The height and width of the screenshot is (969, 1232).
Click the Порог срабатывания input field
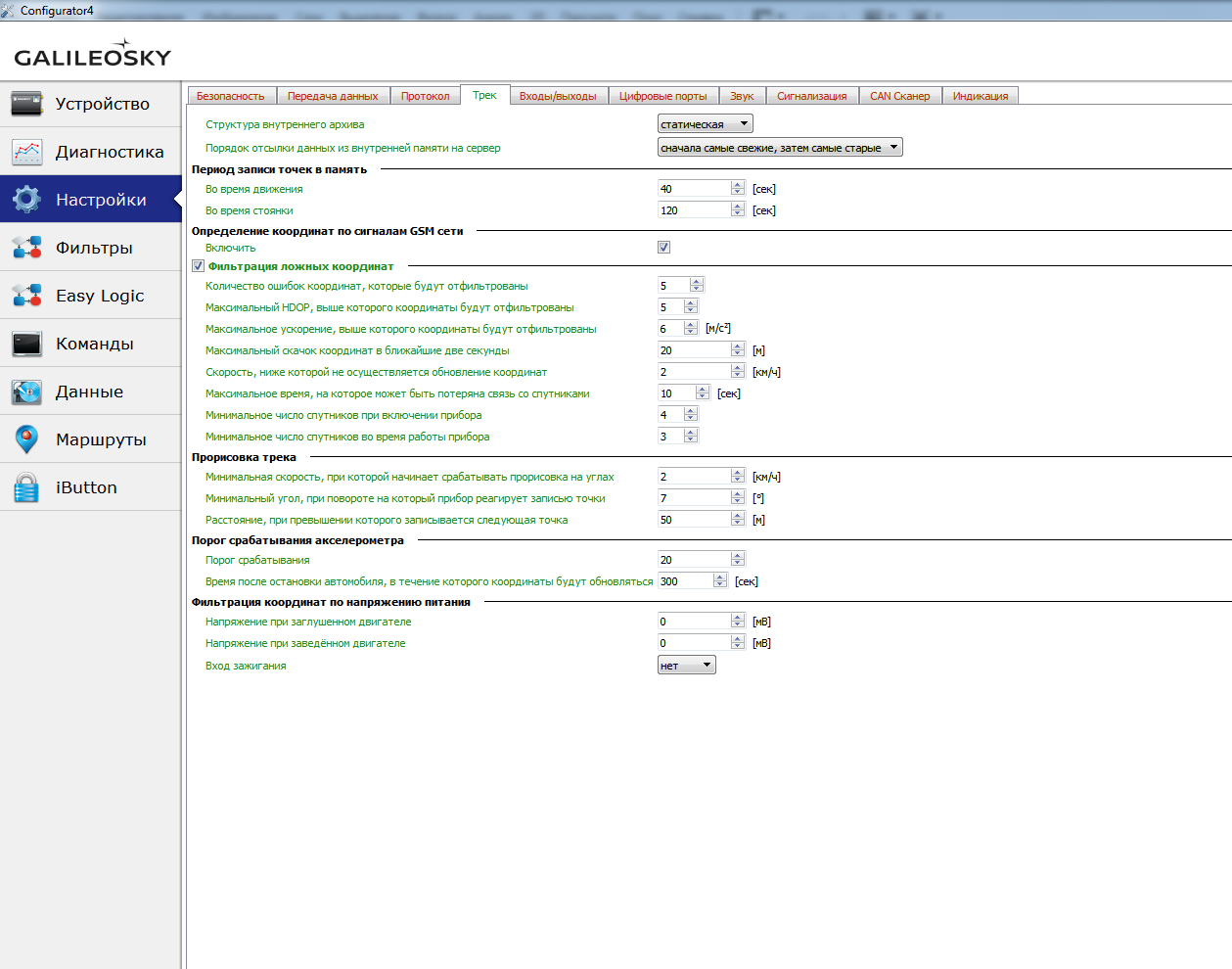point(694,560)
